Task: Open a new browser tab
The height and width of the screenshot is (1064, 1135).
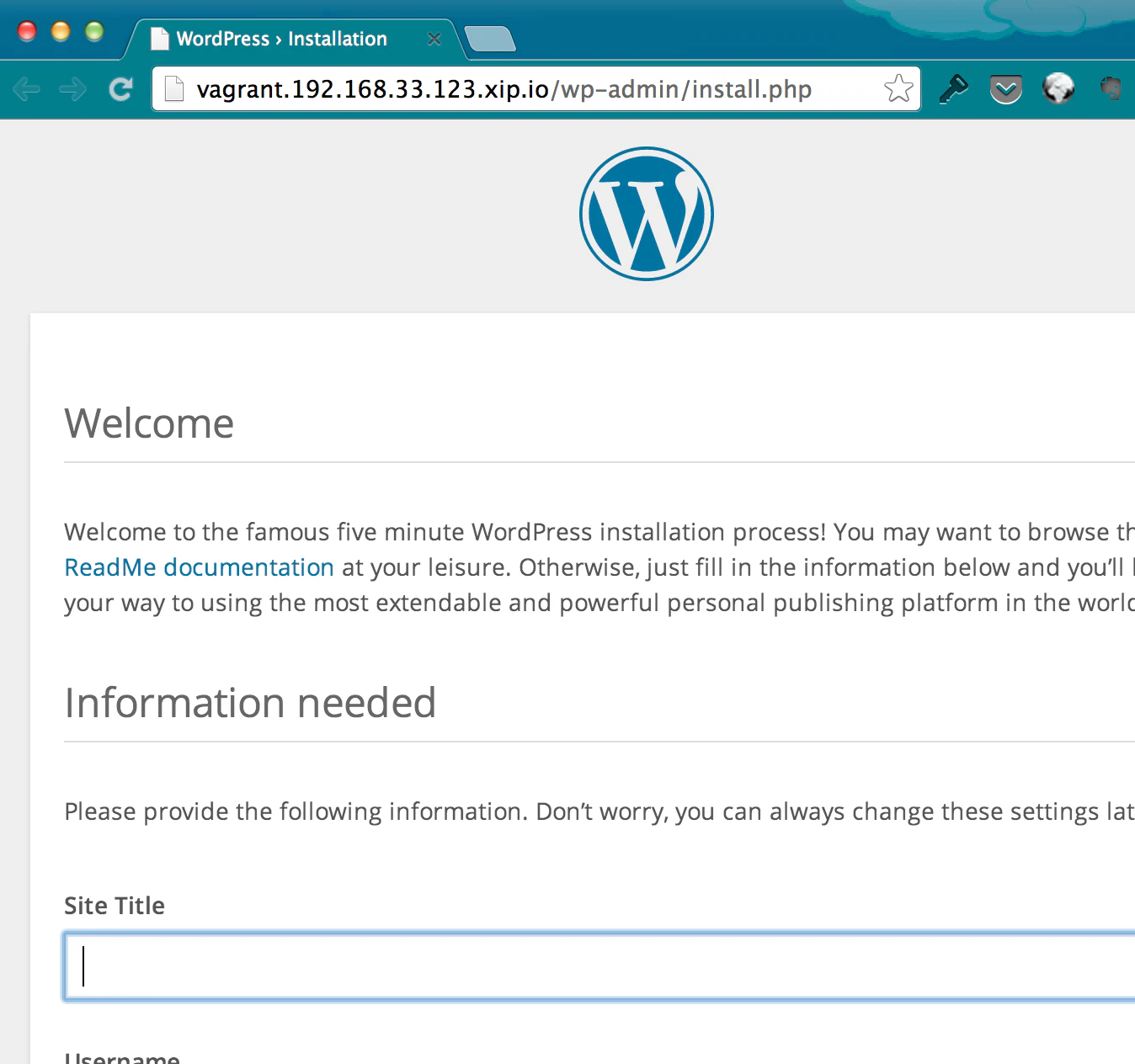Action: (489, 39)
